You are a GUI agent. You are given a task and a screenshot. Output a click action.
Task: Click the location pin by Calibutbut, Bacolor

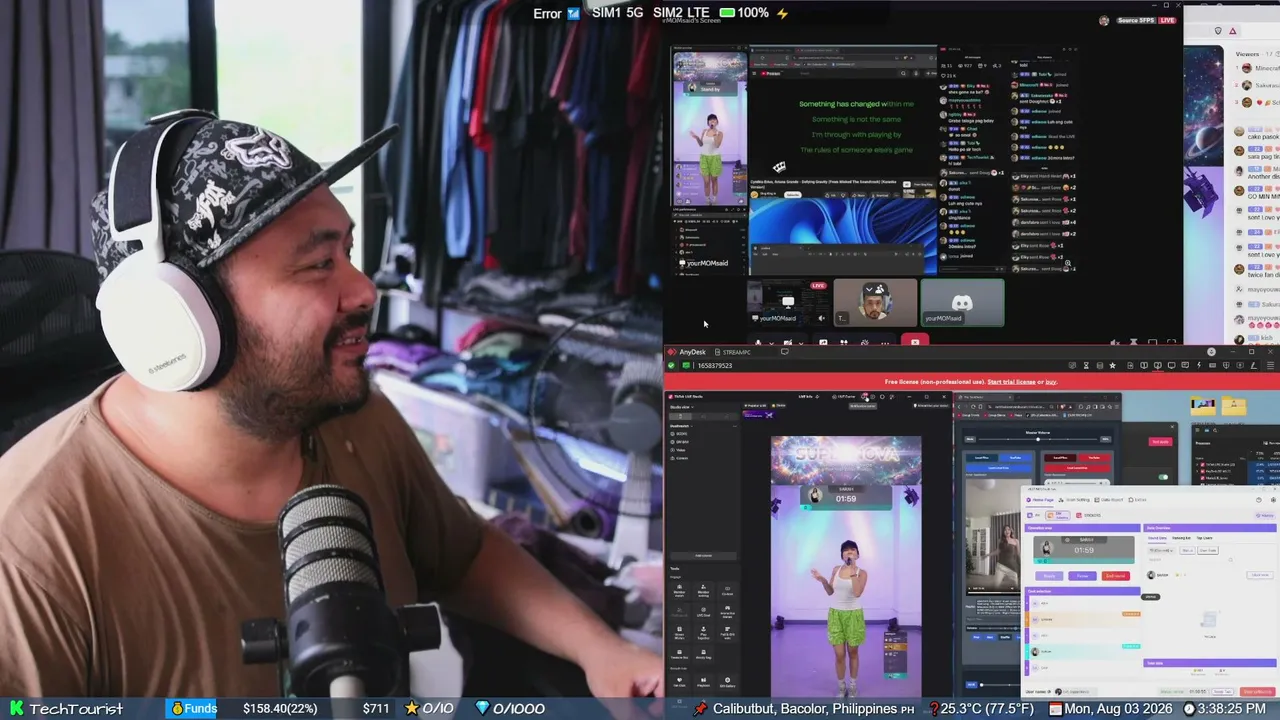(701, 708)
